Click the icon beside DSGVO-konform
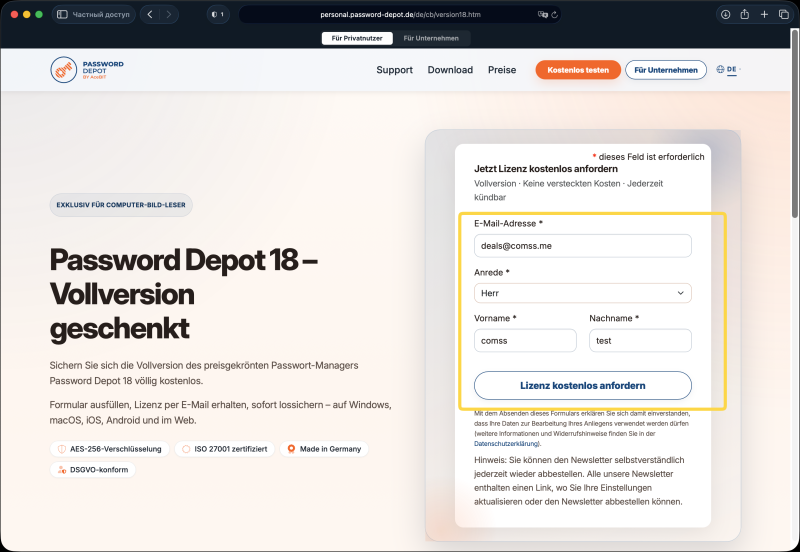 (62, 470)
